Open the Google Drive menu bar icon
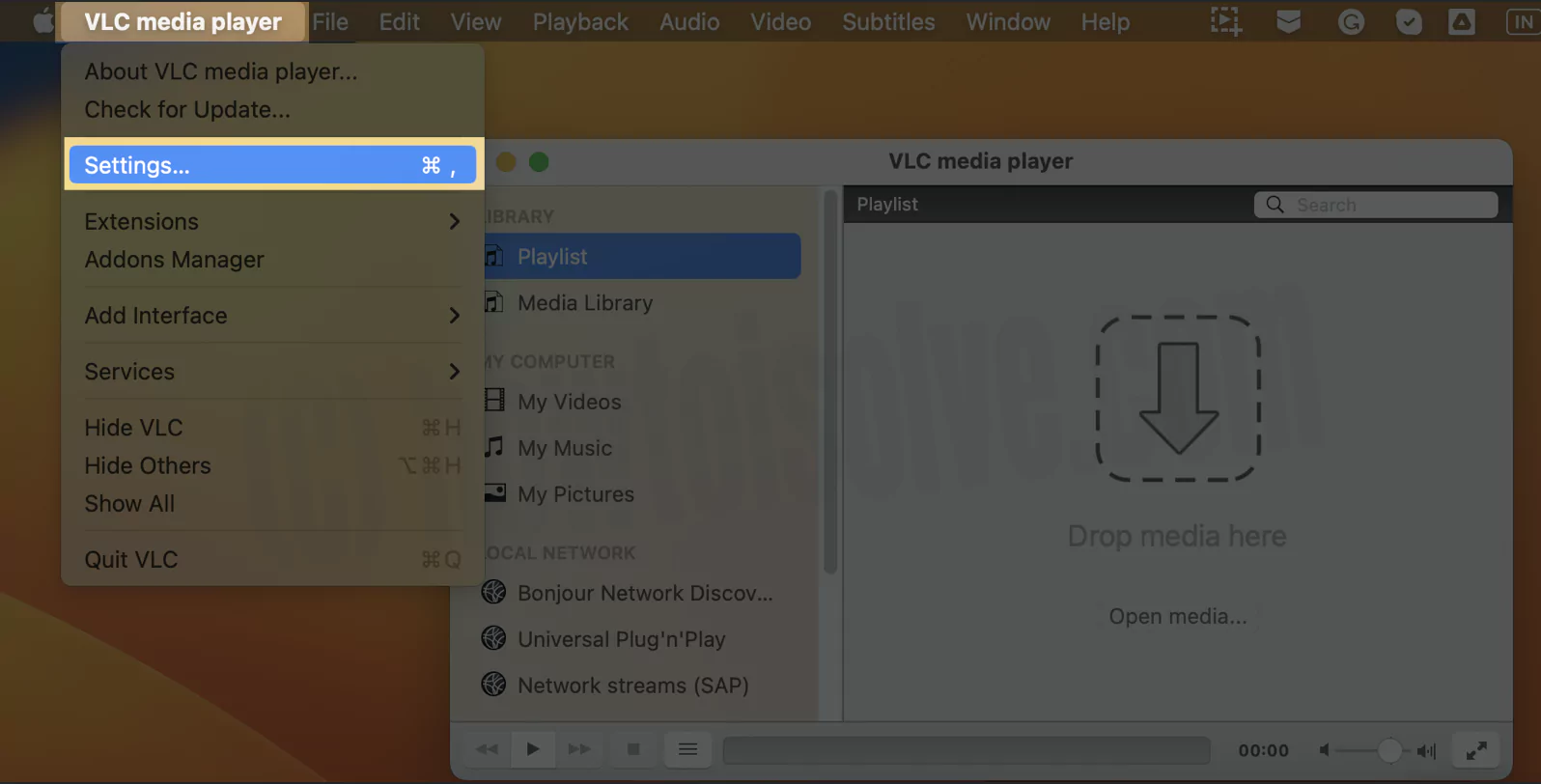1541x784 pixels. coord(1462,21)
